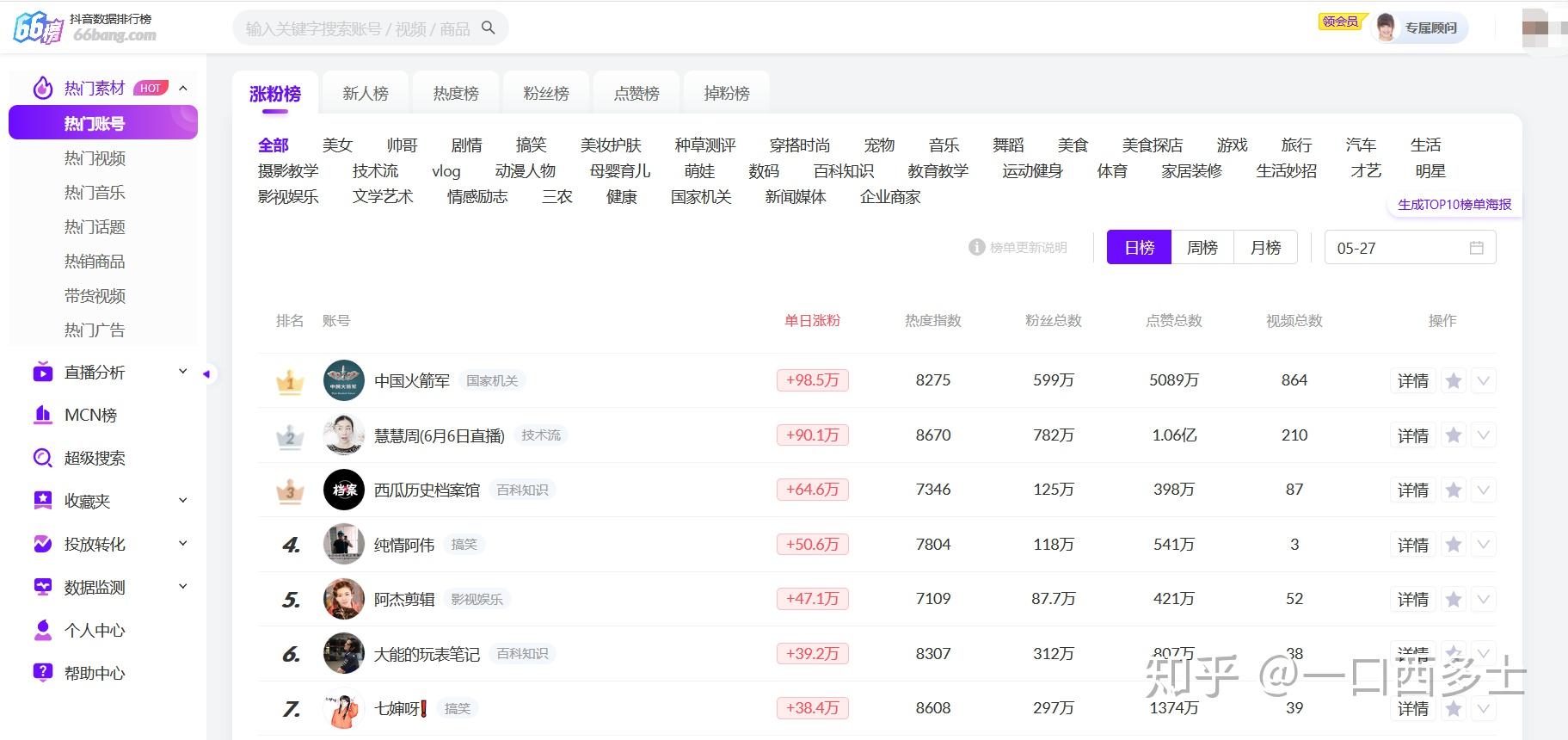Open dropdown arrow for 中国火箭军 row

click(x=1484, y=380)
